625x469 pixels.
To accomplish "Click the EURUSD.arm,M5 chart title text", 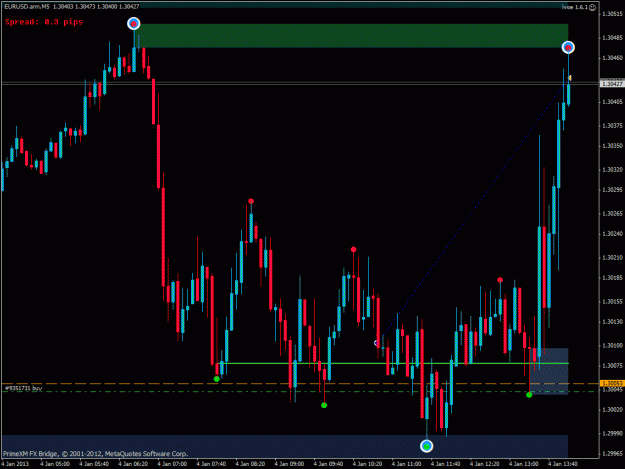I will point(27,7).
